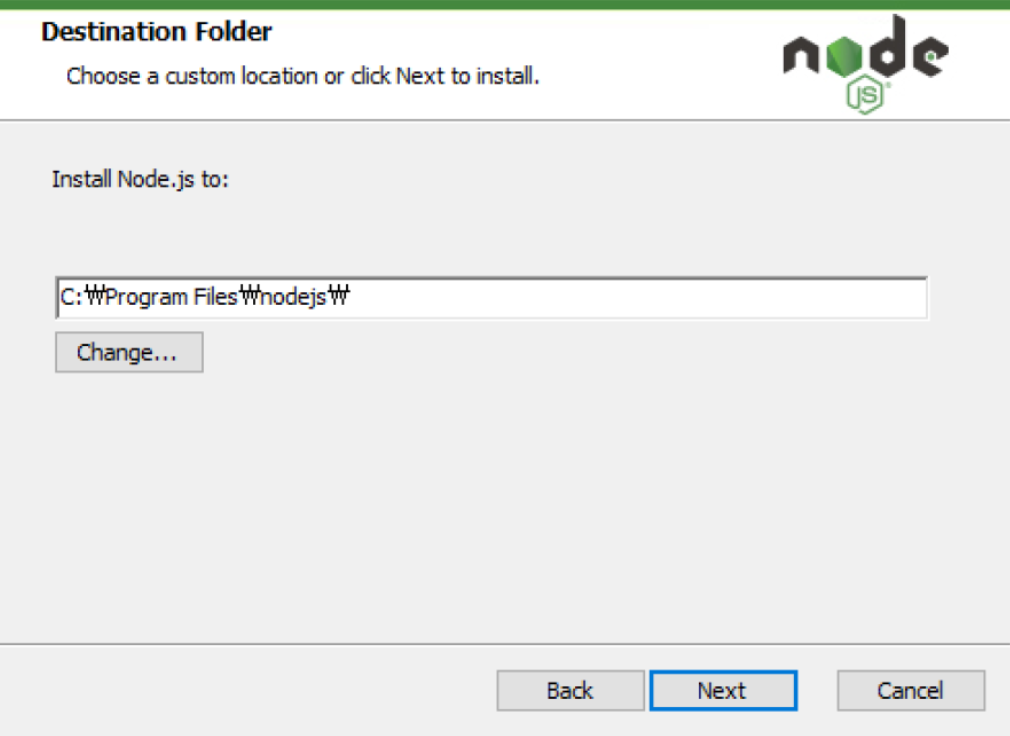Click the 'n' letter of the node logo
This screenshot has width=1010, height=736.
point(801,55)
